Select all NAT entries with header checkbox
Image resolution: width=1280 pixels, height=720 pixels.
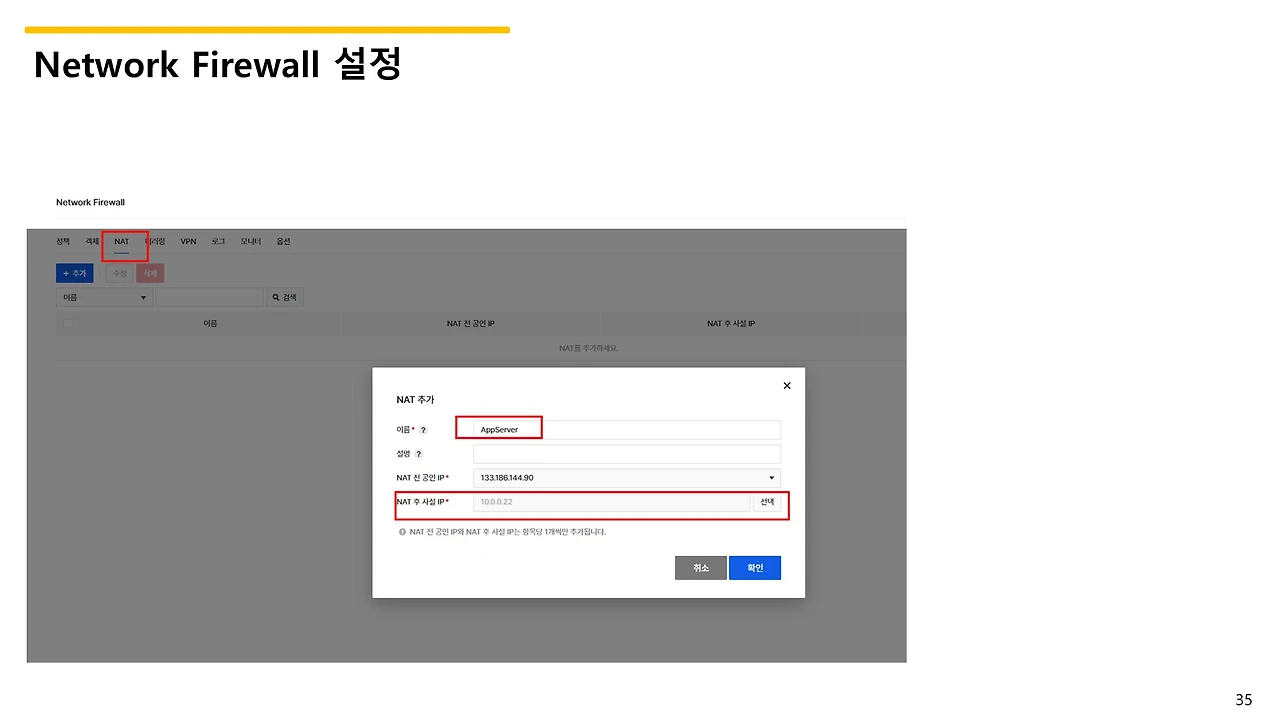click(x=67, y=322)
